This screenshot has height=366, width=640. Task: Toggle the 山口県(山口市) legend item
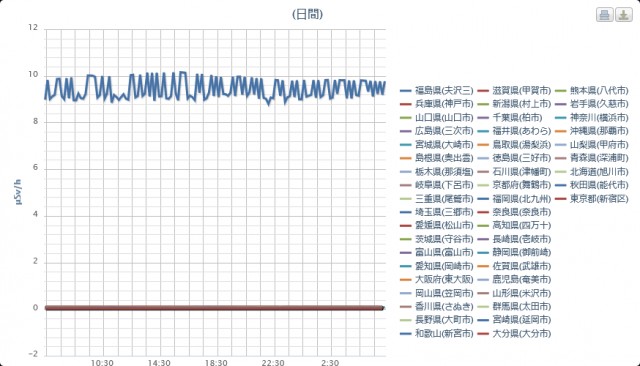[437, 118]
